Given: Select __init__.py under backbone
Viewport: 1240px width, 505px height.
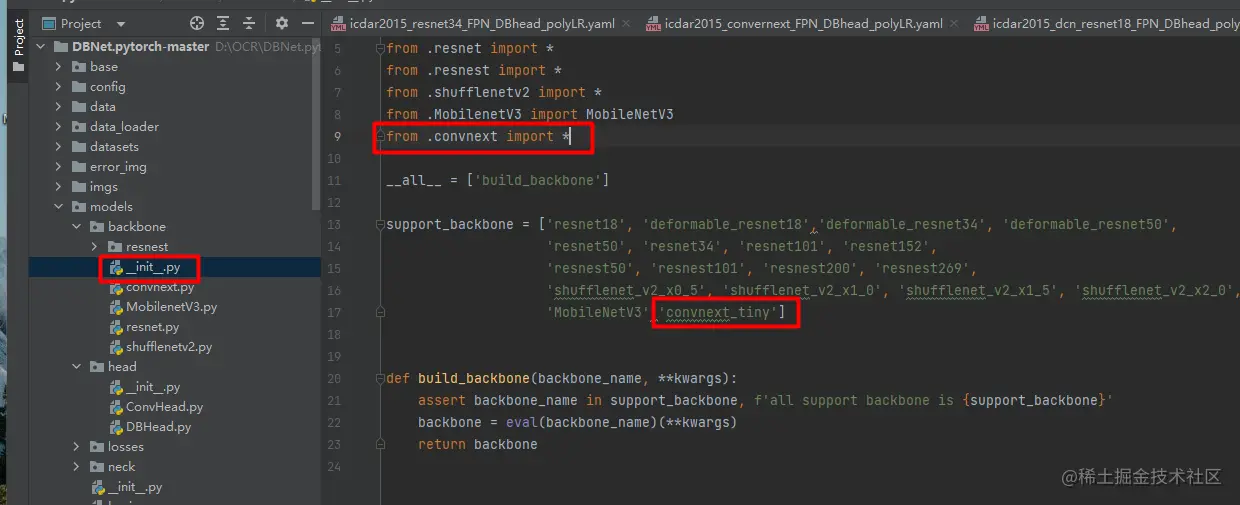Looking at the screenshot, I should point(153,267).
